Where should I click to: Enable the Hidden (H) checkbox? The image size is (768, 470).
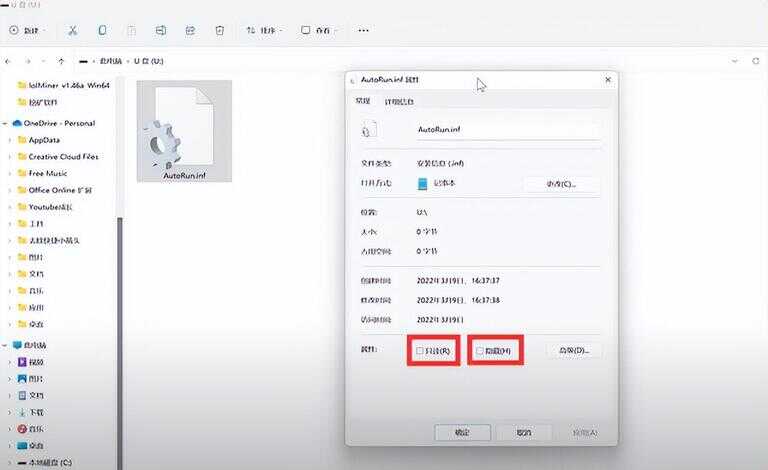pos(480,351)
